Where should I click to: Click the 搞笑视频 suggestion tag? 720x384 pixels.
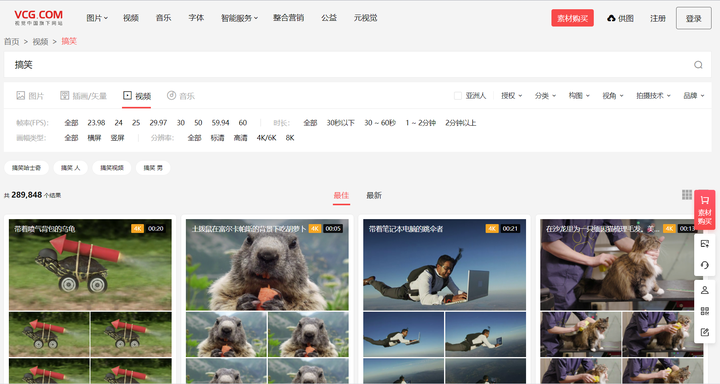pyautogui.click(x=112, y=168)
